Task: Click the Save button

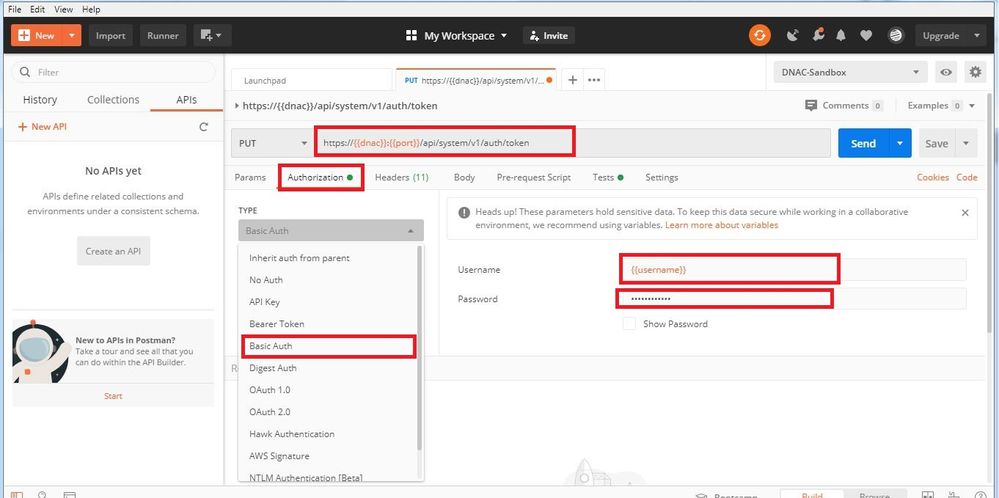Action: pyautogui.click(x=936, y=143)
